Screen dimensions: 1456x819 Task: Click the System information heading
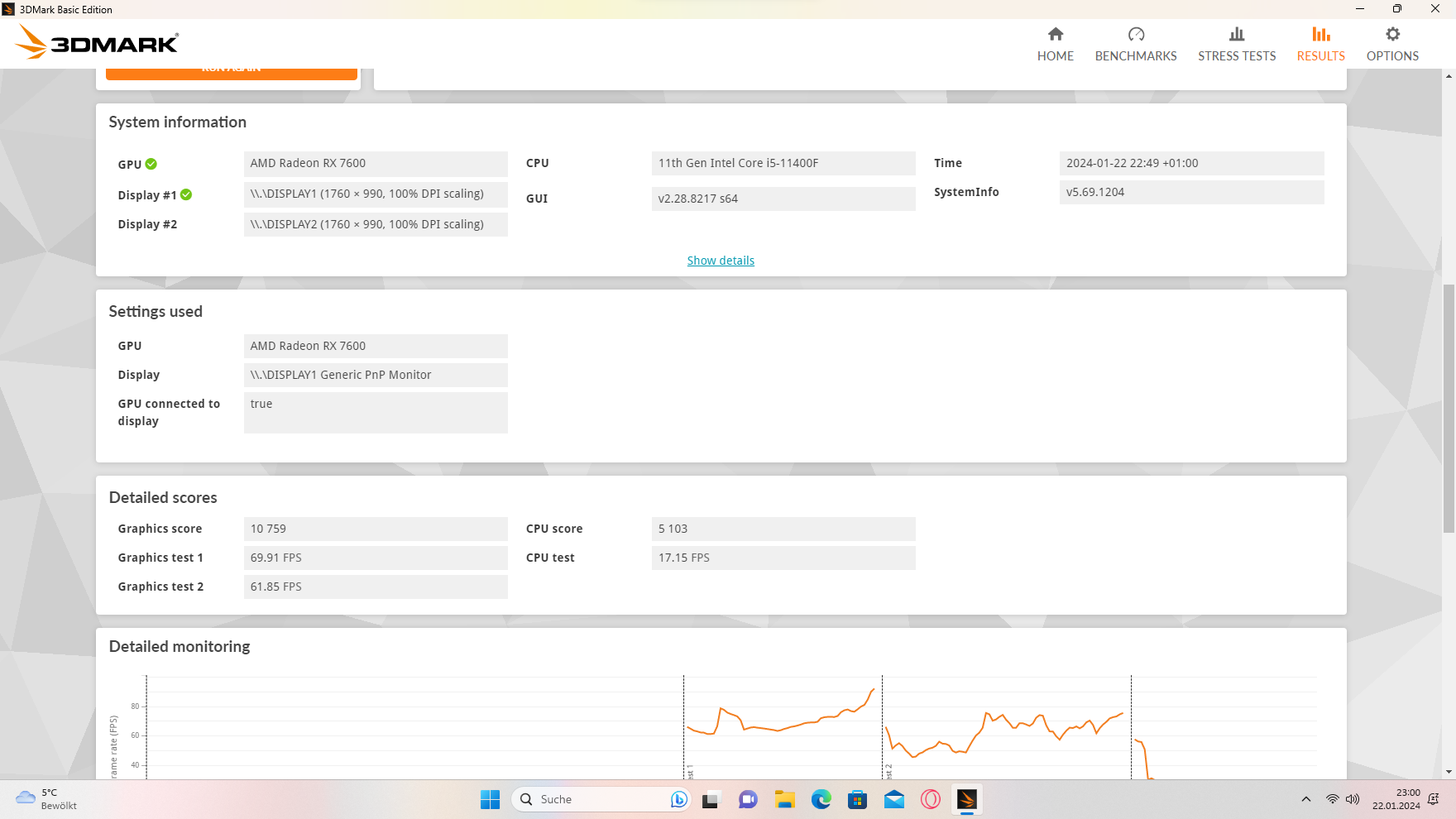point(178,122)
